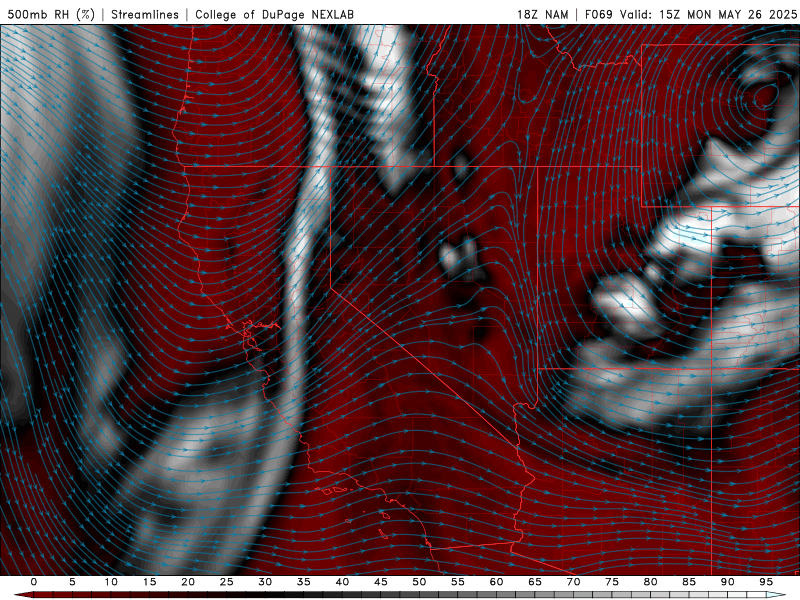Viewport: 800px width, 600px height.
Task: Click the "55" label on the color scale
Action: coord(458,582)
